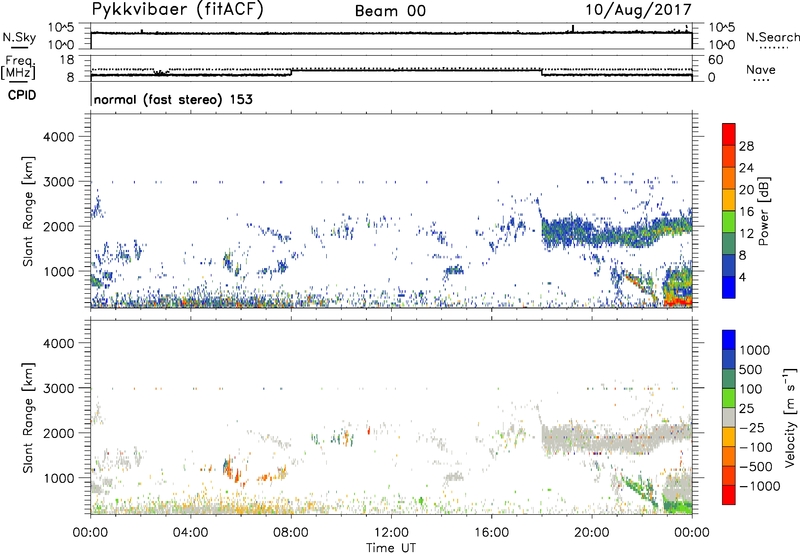Click the 'CPID' row label

click(x=22, y=95)
